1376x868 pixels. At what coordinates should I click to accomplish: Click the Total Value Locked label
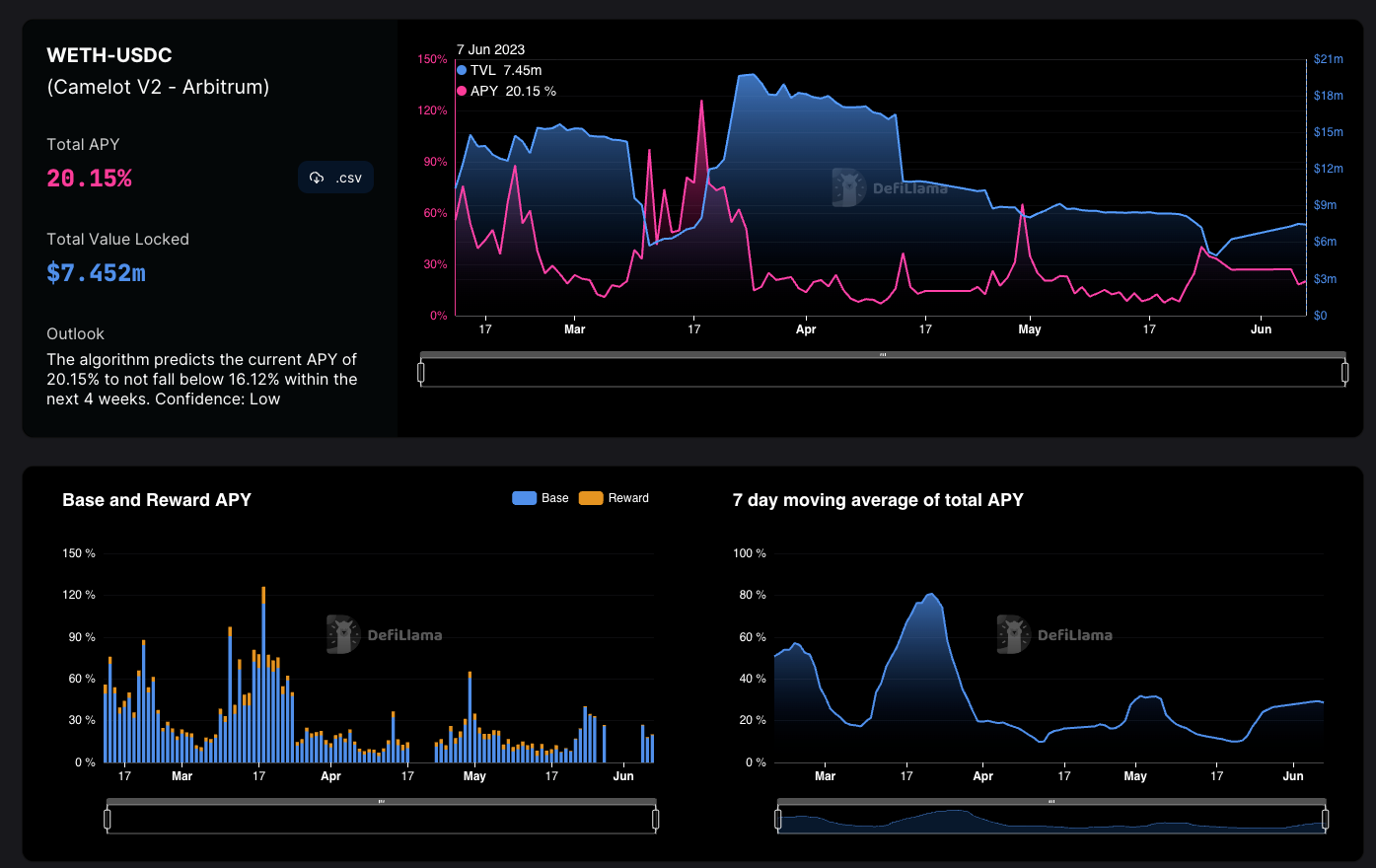(x=117, y=239)
